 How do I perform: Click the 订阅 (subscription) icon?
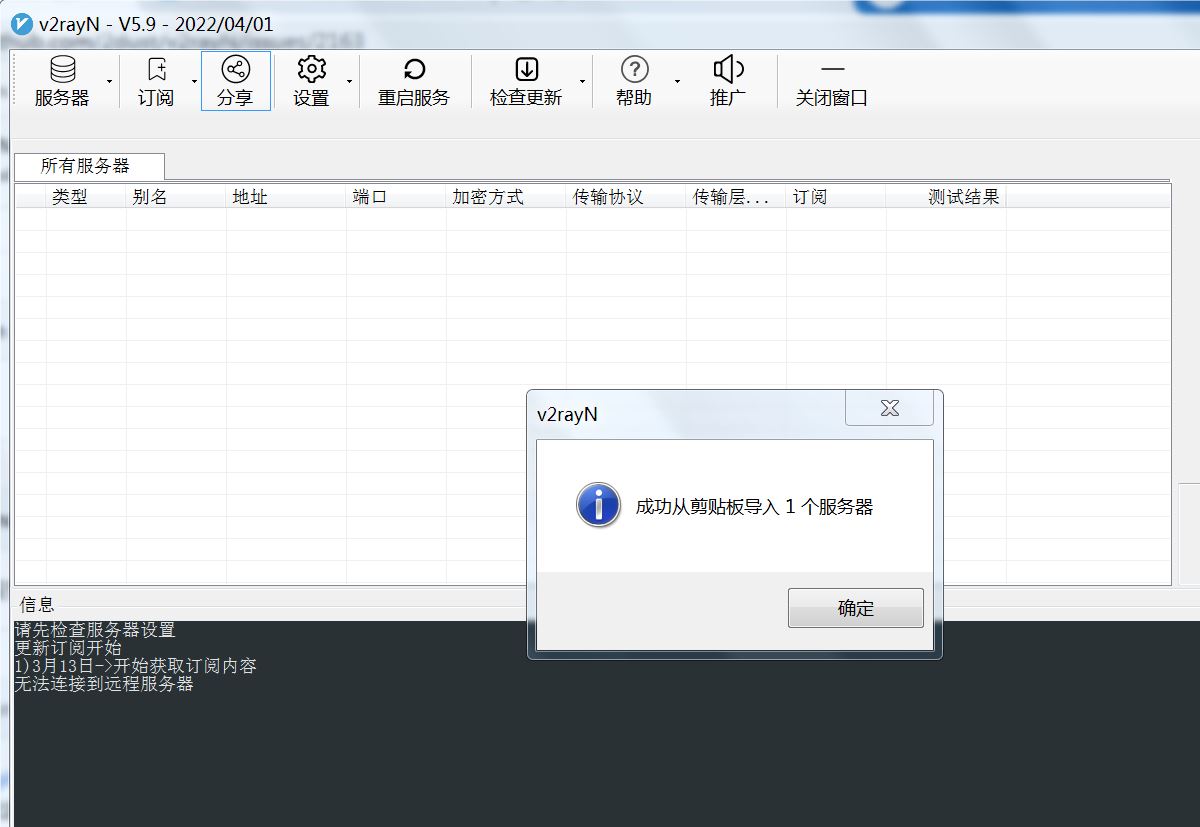156,80
